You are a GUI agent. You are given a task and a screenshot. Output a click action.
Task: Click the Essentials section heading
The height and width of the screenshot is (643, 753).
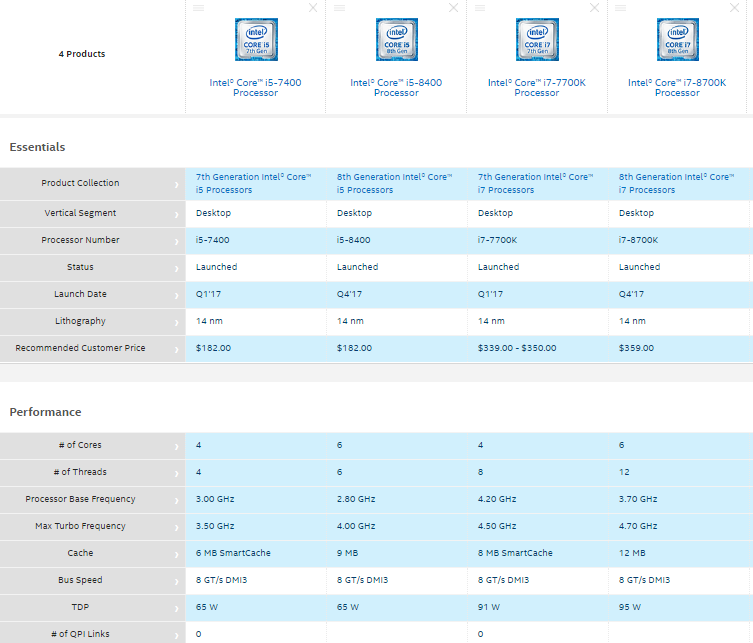(37, 147)
